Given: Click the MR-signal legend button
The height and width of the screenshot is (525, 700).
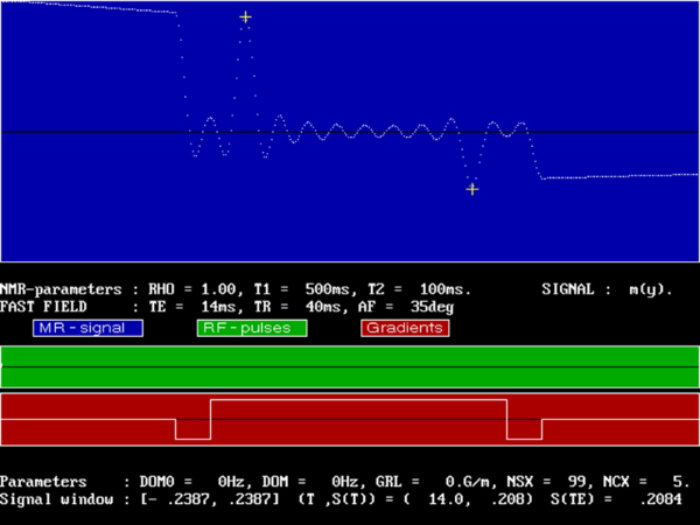Looking at the screenshot, I should point(88,328).
